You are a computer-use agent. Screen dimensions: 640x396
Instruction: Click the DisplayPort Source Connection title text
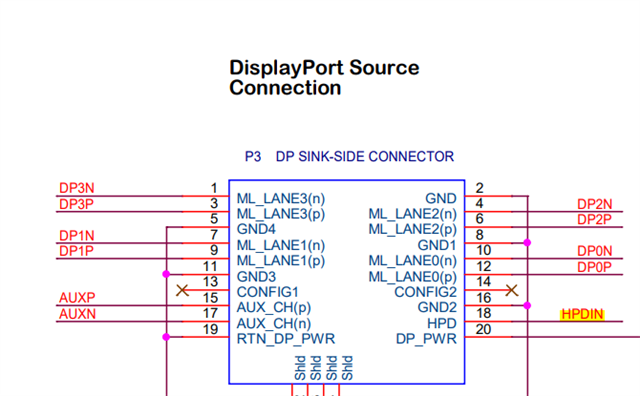point(324,78)
